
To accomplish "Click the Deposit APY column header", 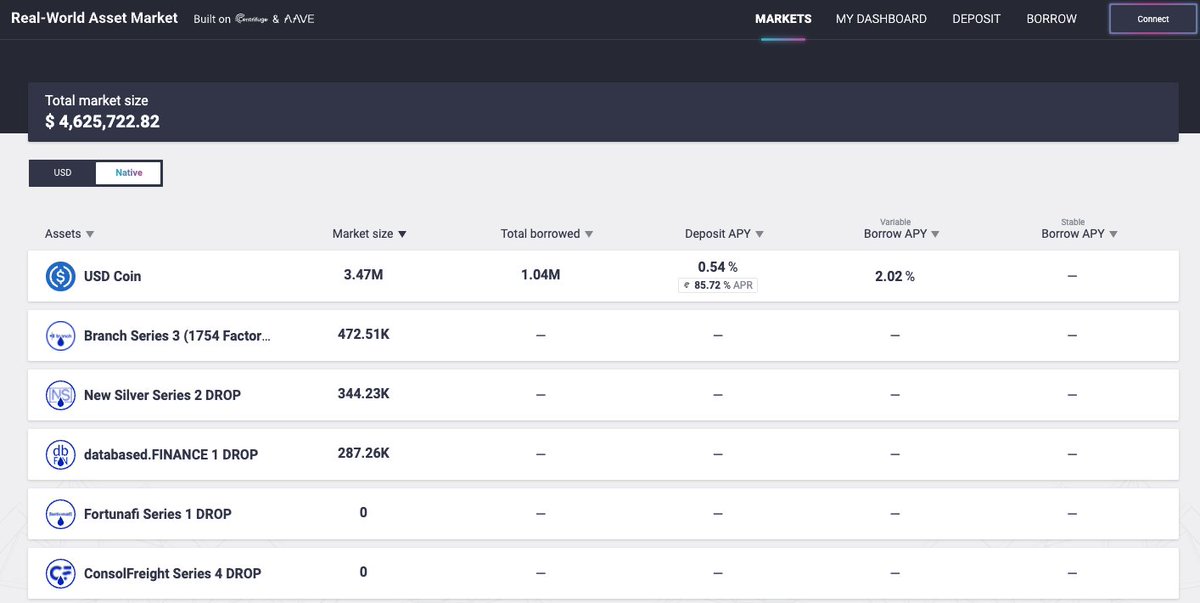I will (718, 234).
